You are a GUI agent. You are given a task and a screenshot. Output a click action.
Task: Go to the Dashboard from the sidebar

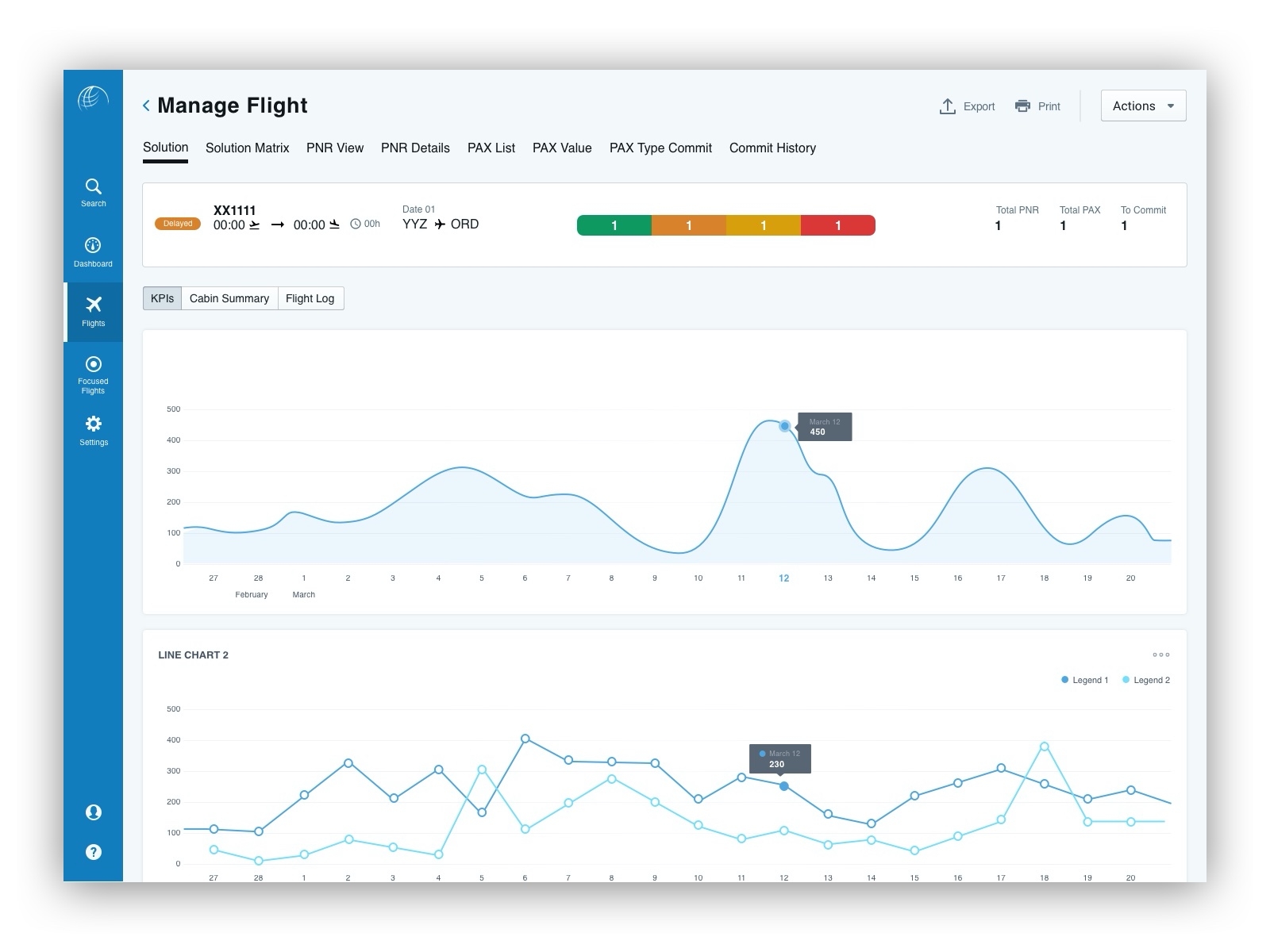(x=93, y=251)
